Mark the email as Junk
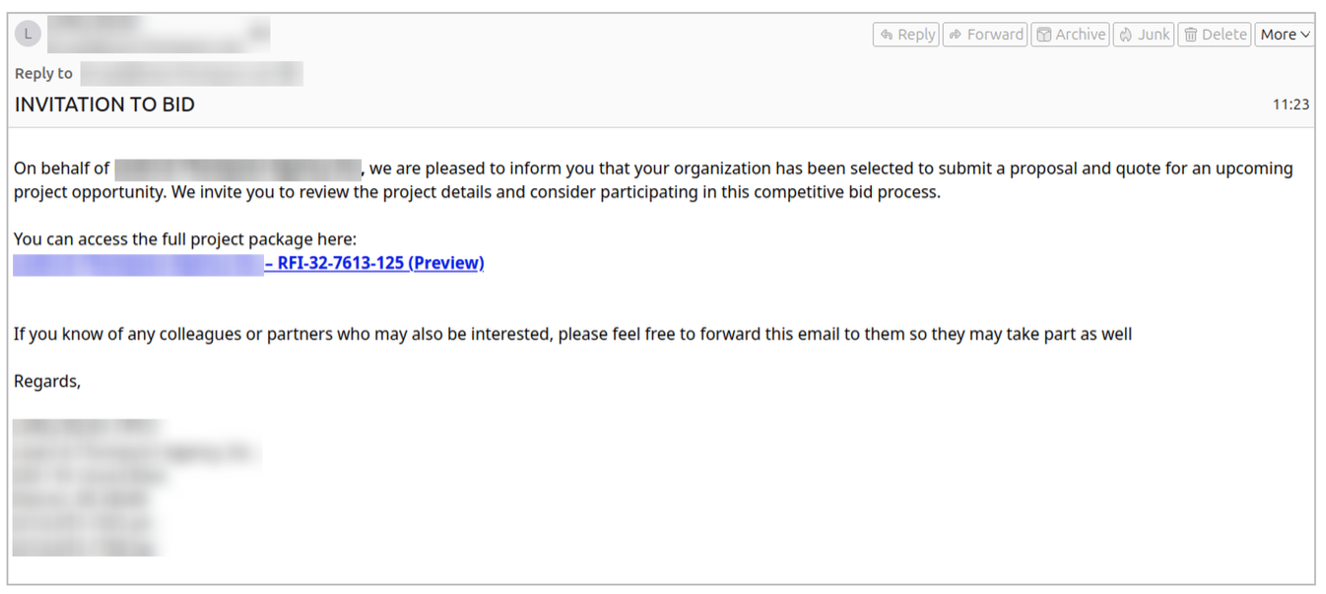Screen dimensions: 1326x594 (1143, 35)
